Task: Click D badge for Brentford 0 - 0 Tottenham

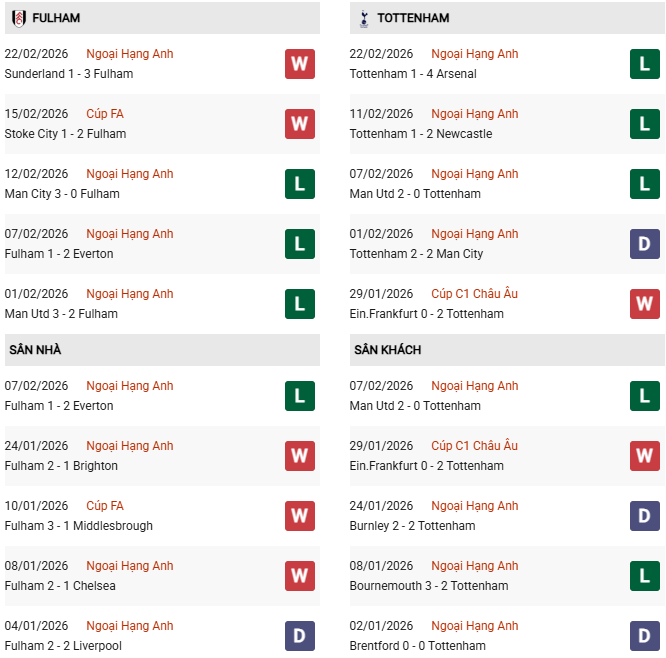Action: [x=645, y=636]
